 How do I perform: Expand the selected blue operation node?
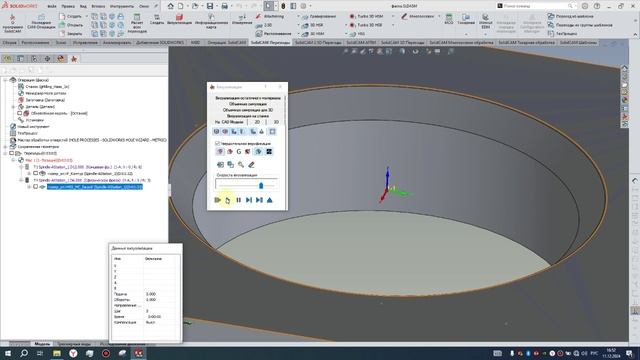29,187
